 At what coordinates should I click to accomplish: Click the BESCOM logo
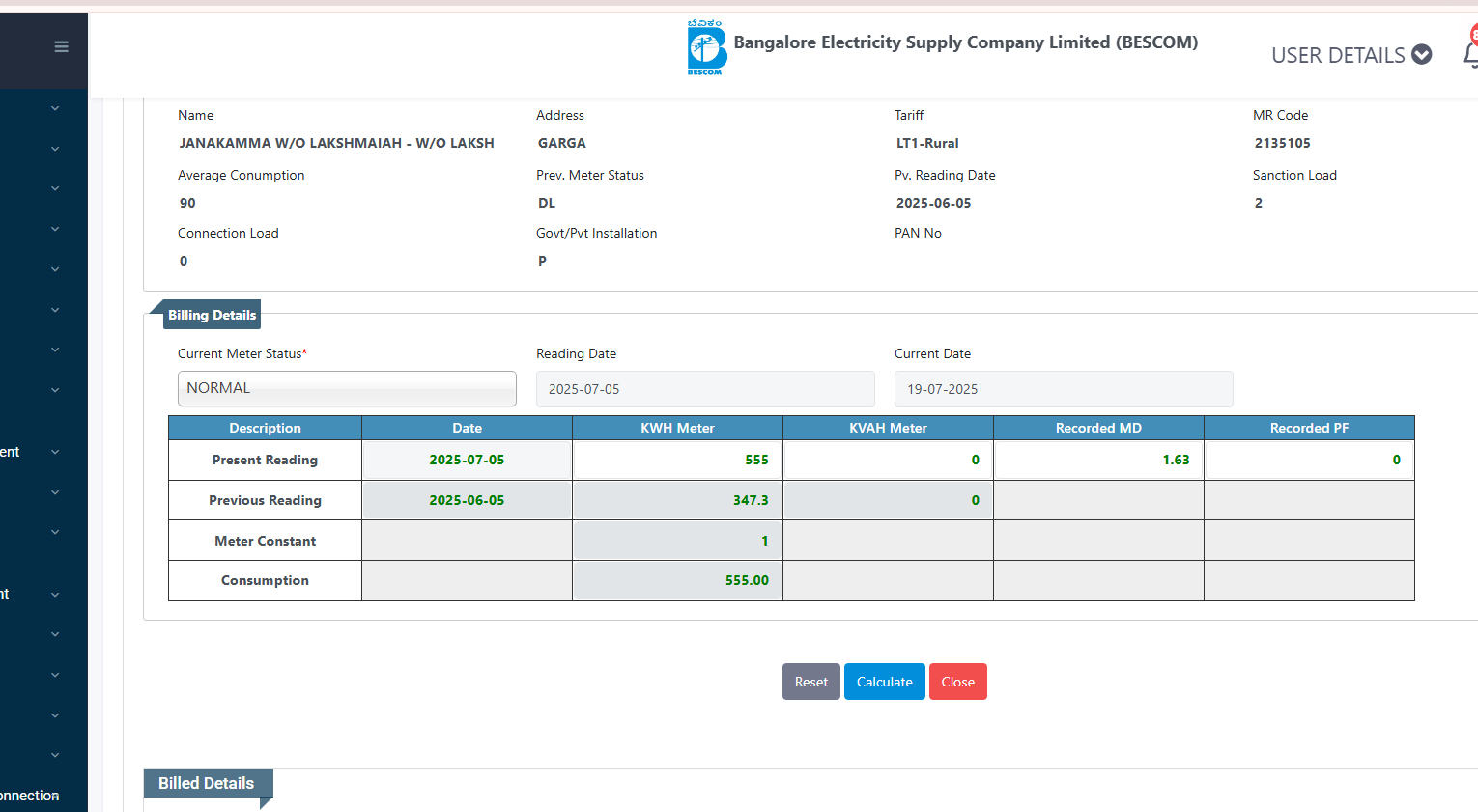click(x=706, y=47)
